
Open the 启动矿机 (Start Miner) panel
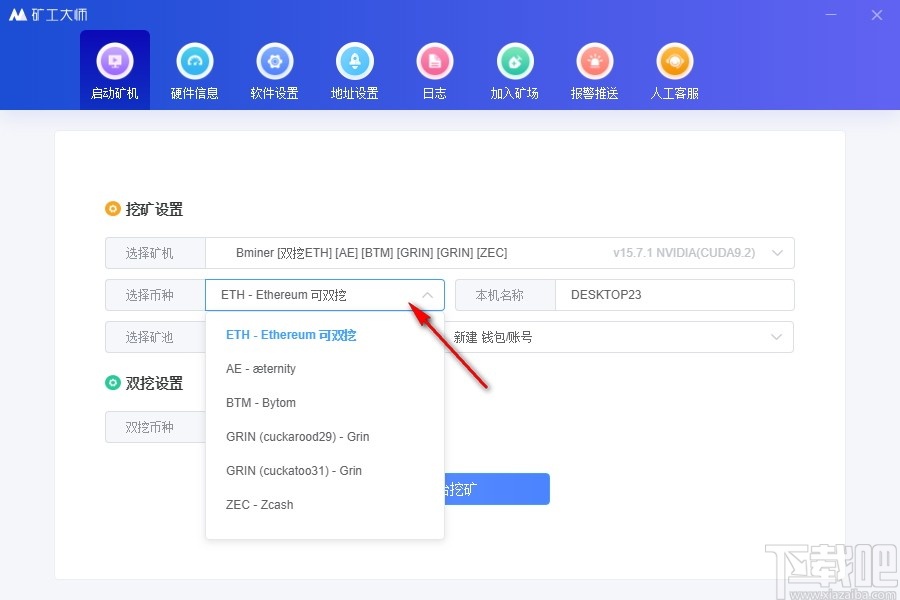click(x=114, y=68)
